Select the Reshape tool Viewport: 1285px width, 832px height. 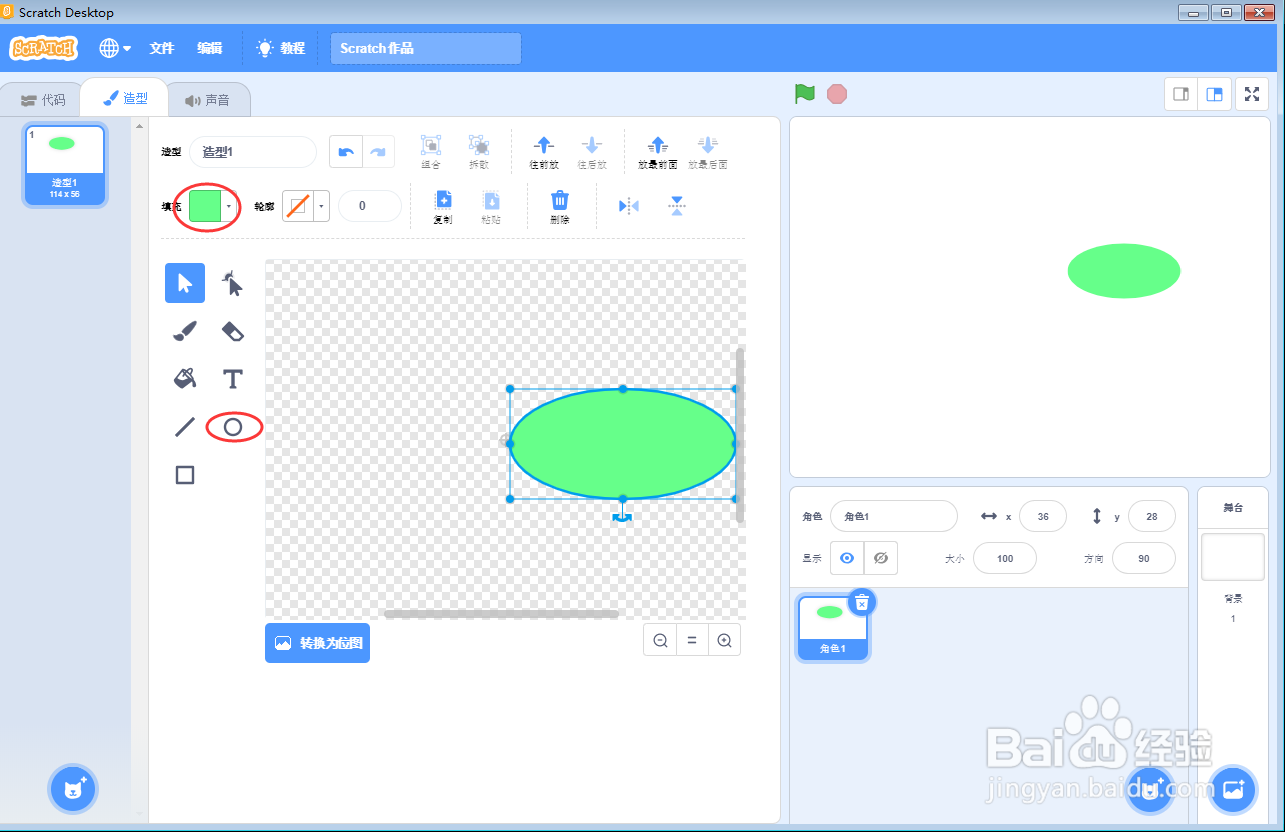click(x=233, y=283)
